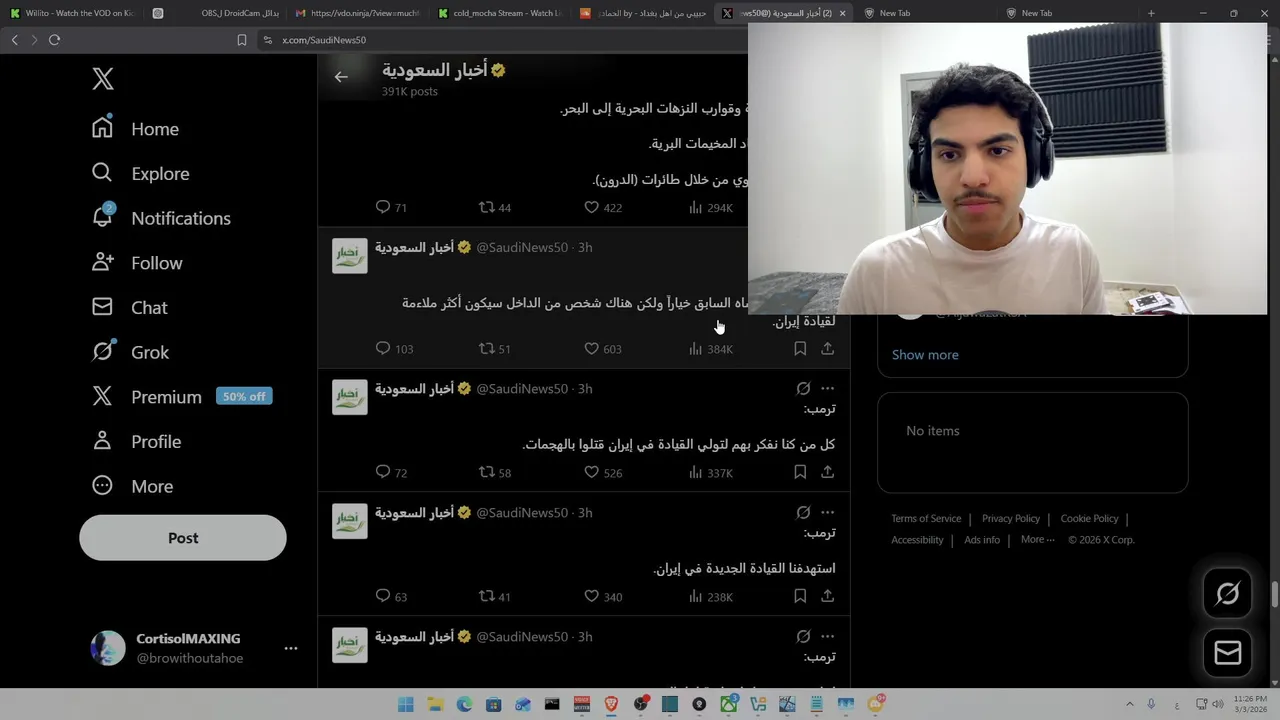Reply to the tweet with 71 replies
The image size is (1280, 720).
[391, 207]
